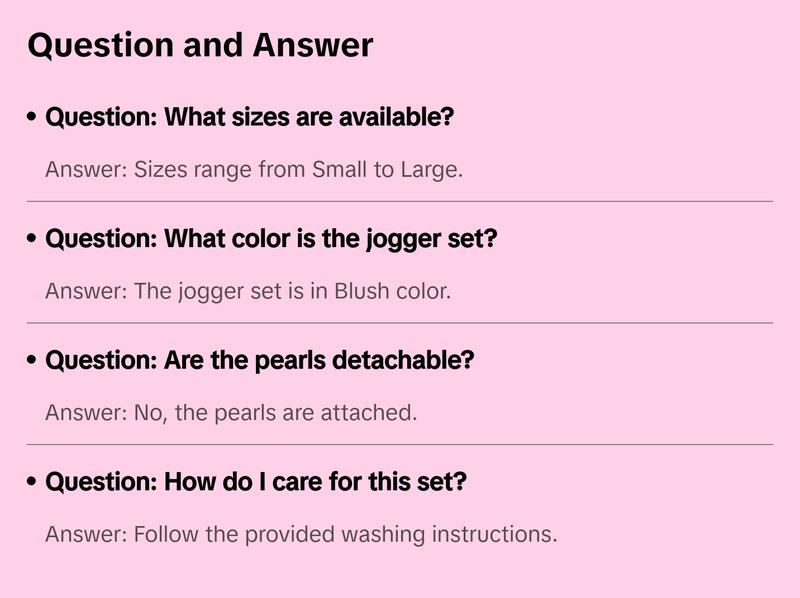The width and height of the screenshot is (800, 598).
Task: Click the divider line below the sizes answer
Action: click(x=400, y=201)
